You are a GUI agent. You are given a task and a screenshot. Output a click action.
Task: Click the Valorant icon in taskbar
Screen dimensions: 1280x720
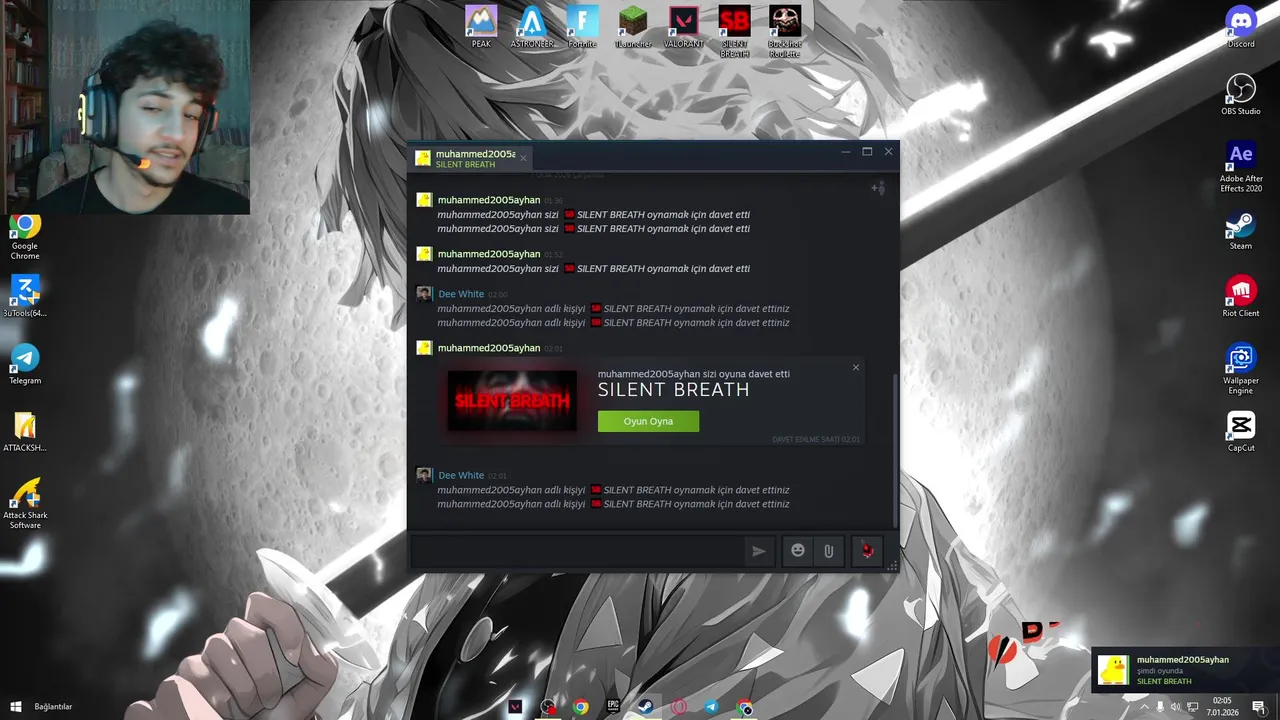point(515,707)
